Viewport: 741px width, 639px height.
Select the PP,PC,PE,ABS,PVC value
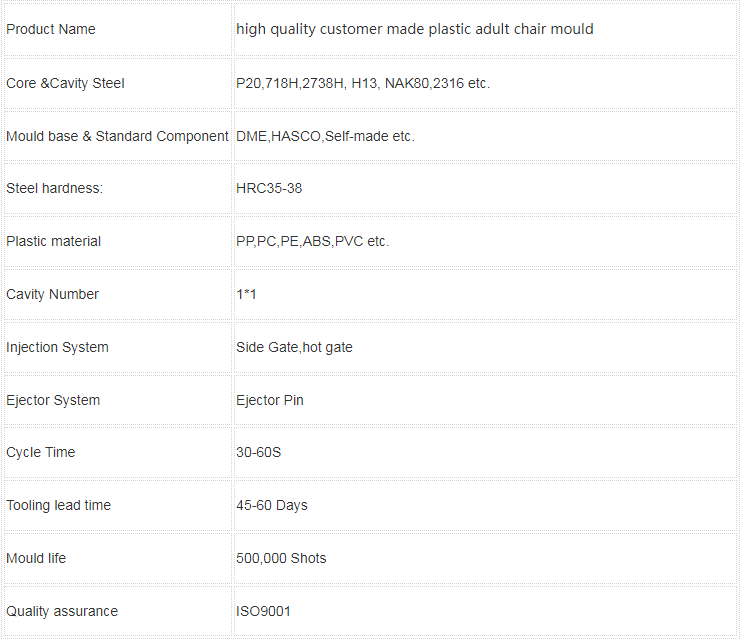click(312, 241)
